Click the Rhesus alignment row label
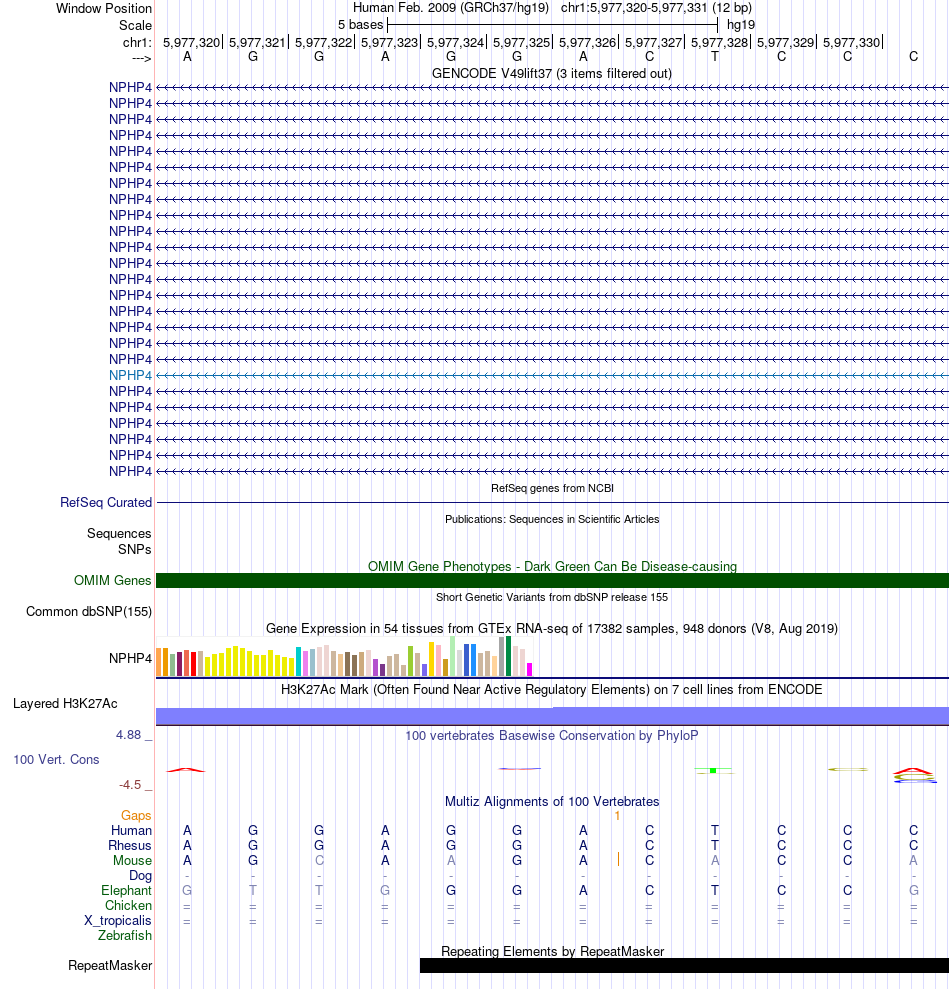The width and height of the screenshot is (950, 989). point(130,846)
